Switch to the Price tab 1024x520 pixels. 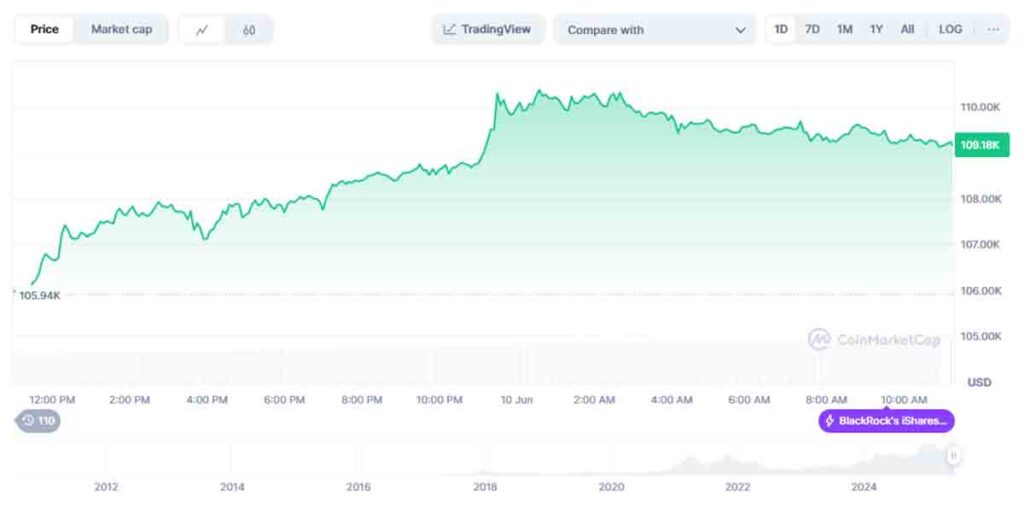pos(44,29)
